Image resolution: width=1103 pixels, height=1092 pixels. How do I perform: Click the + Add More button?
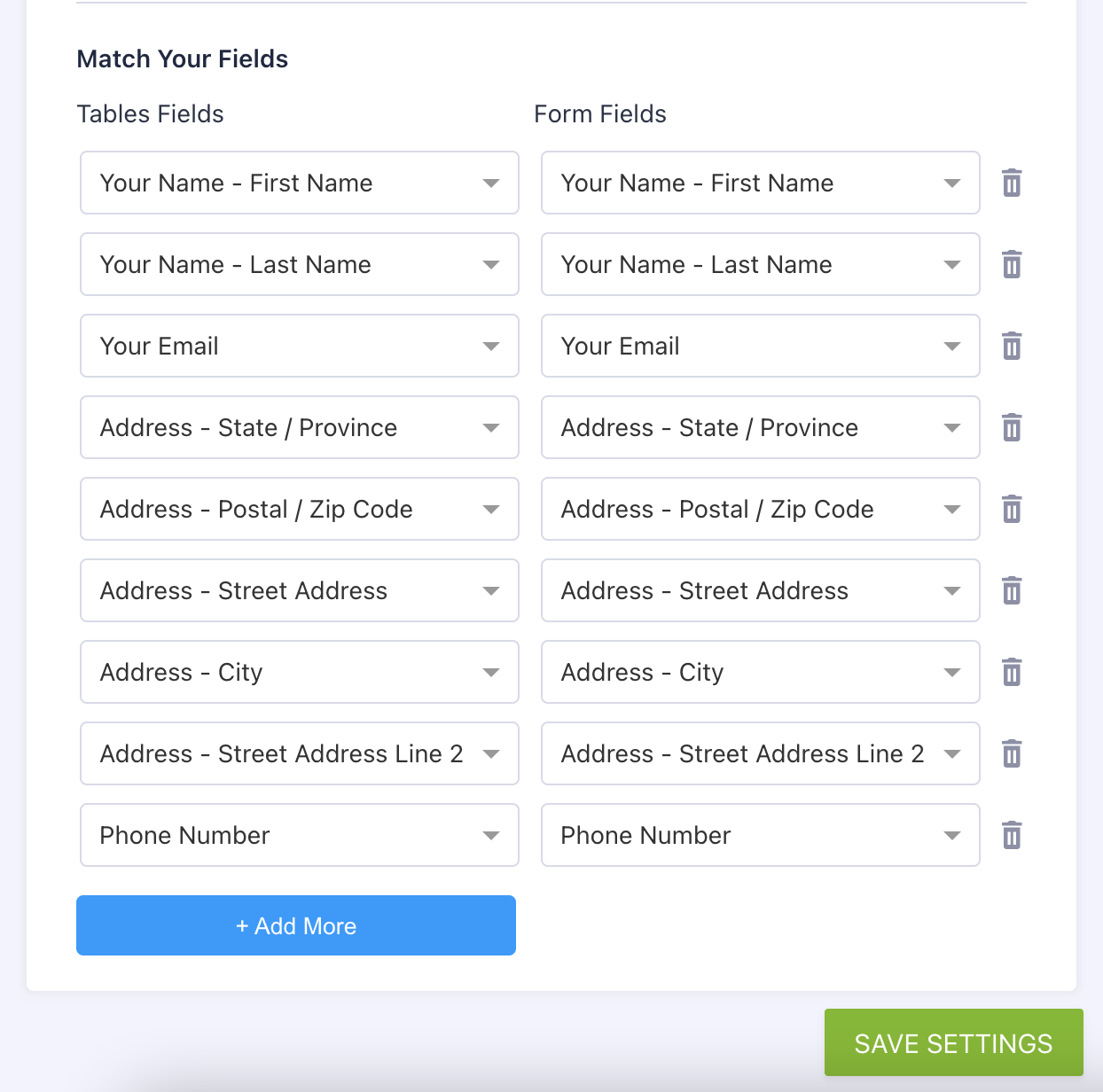(296, 925)
